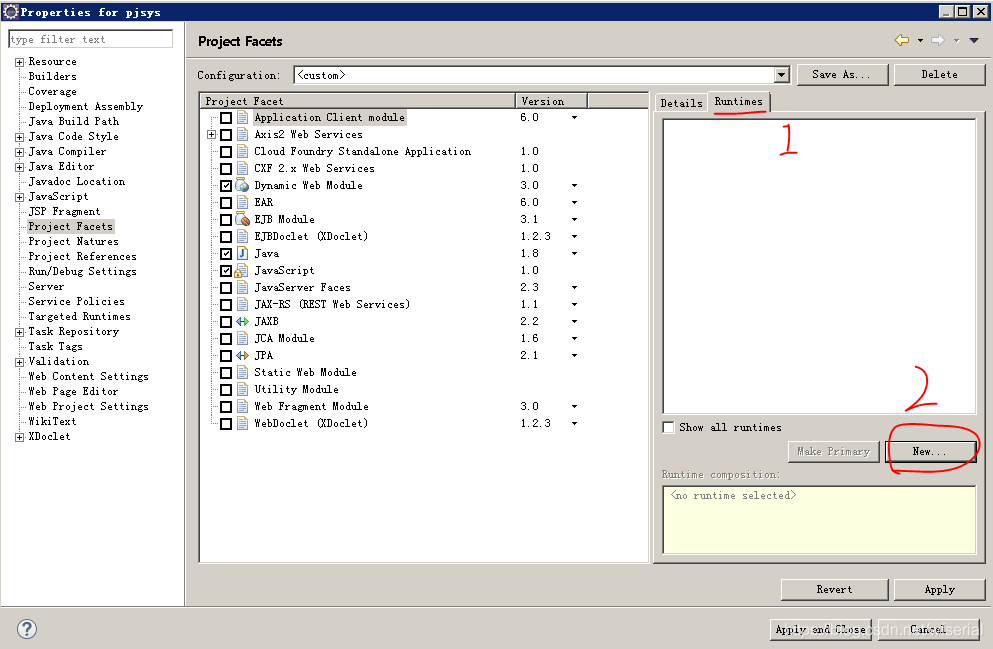This screenshot has height=649, width=993.
Task: Toggle Show all runtimes checkbox
Action: 668,427
